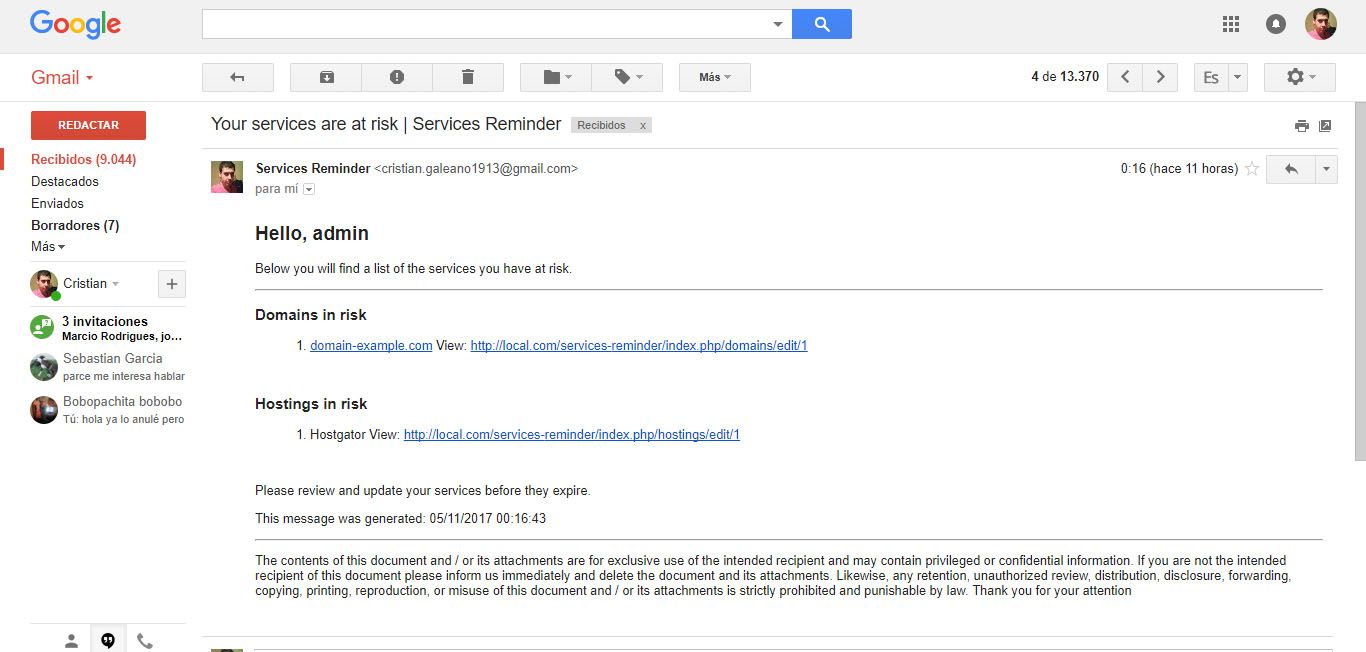
Task: Open the Google apps grid
Action: 1231,24
